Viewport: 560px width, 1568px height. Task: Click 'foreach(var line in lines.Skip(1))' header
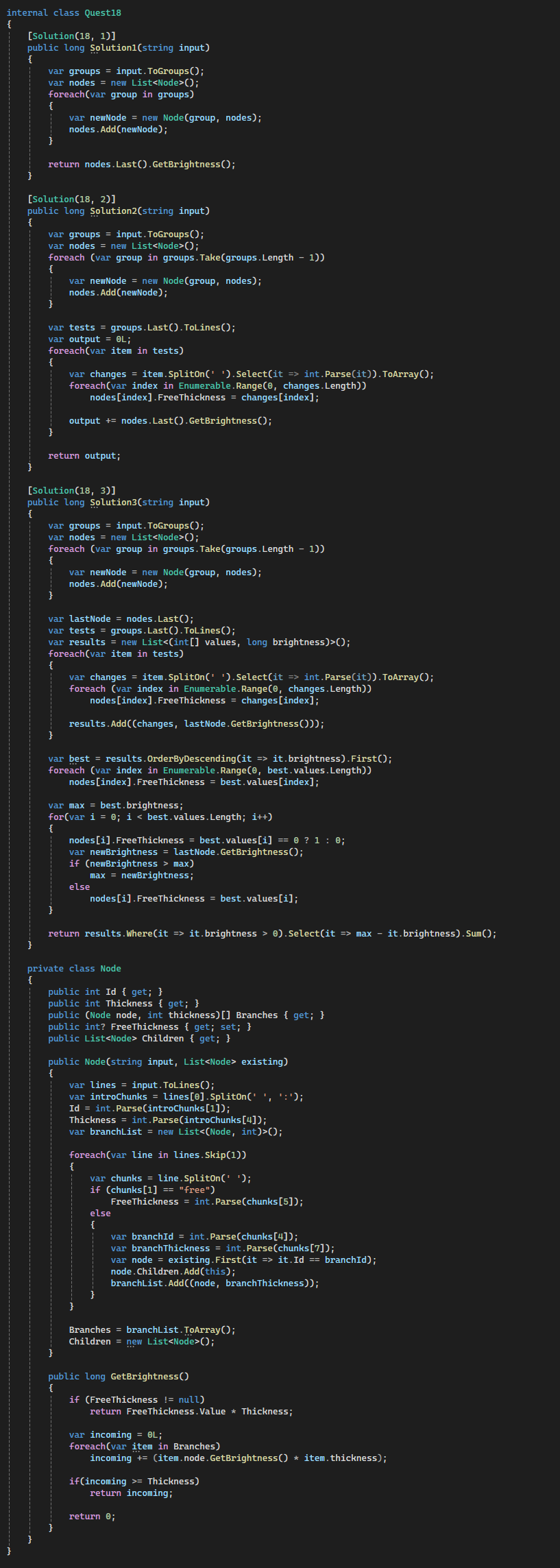(x=158, y=1155)
